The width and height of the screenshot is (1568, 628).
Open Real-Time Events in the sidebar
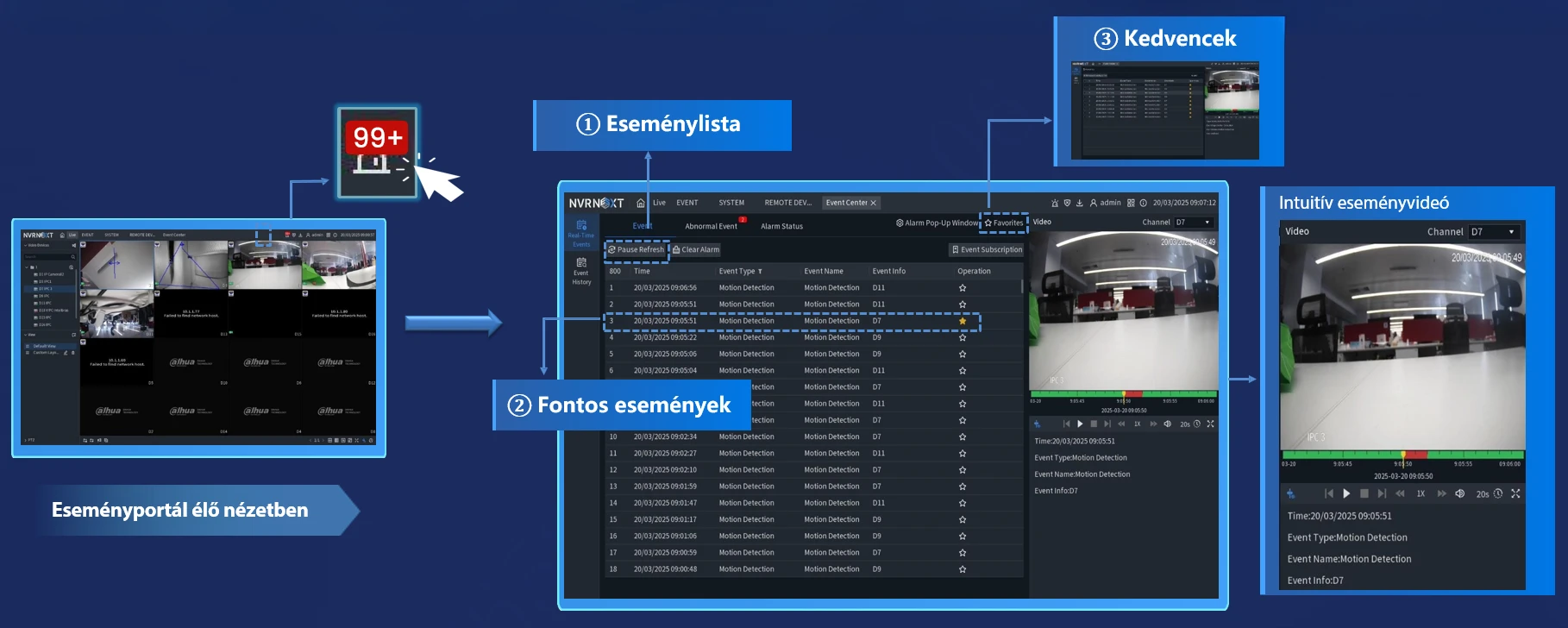(581, 232)
